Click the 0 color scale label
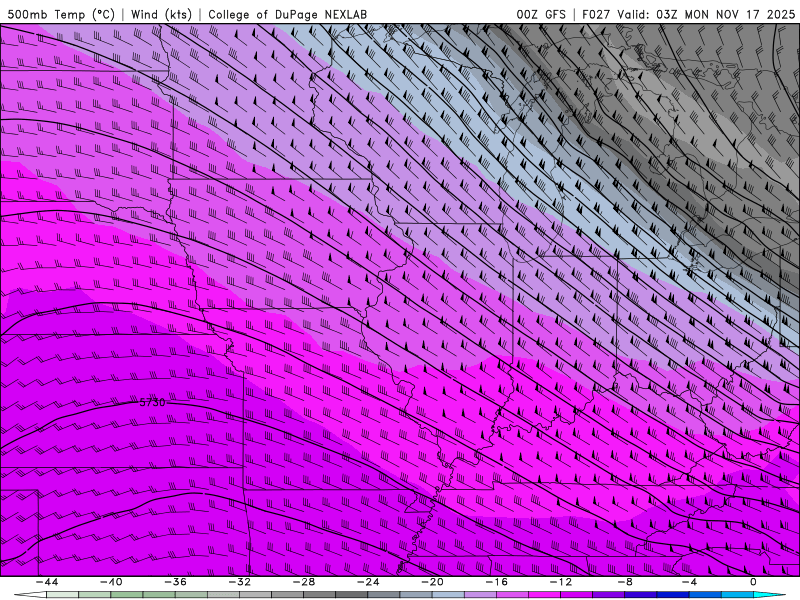The height and width of the screenshot is (600, 800). point(753,582)
